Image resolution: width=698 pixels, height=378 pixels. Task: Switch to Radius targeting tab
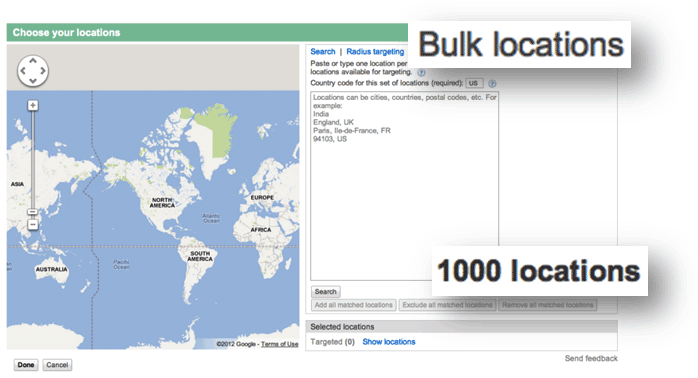375,52
